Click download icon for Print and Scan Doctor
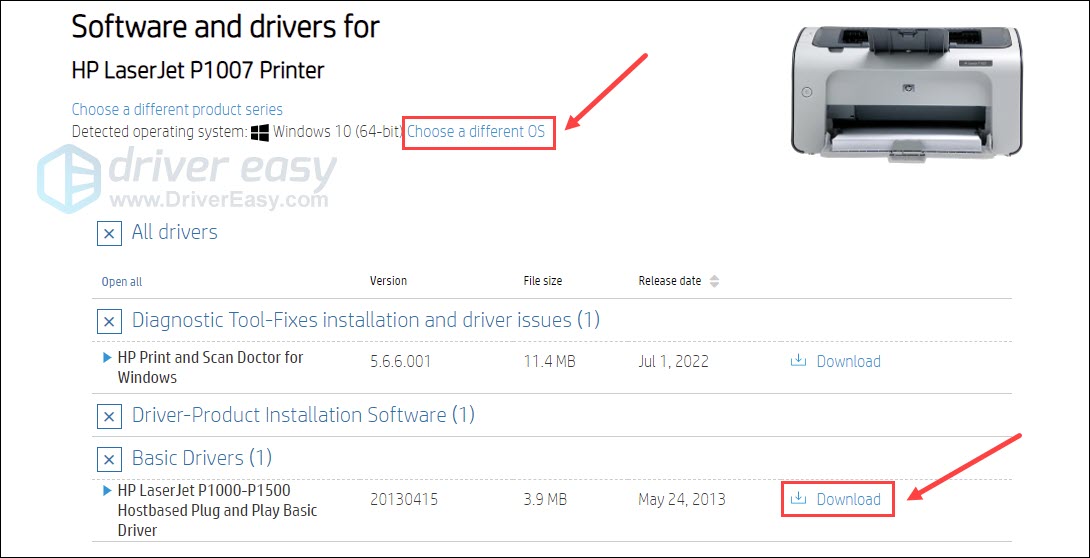 799,361
